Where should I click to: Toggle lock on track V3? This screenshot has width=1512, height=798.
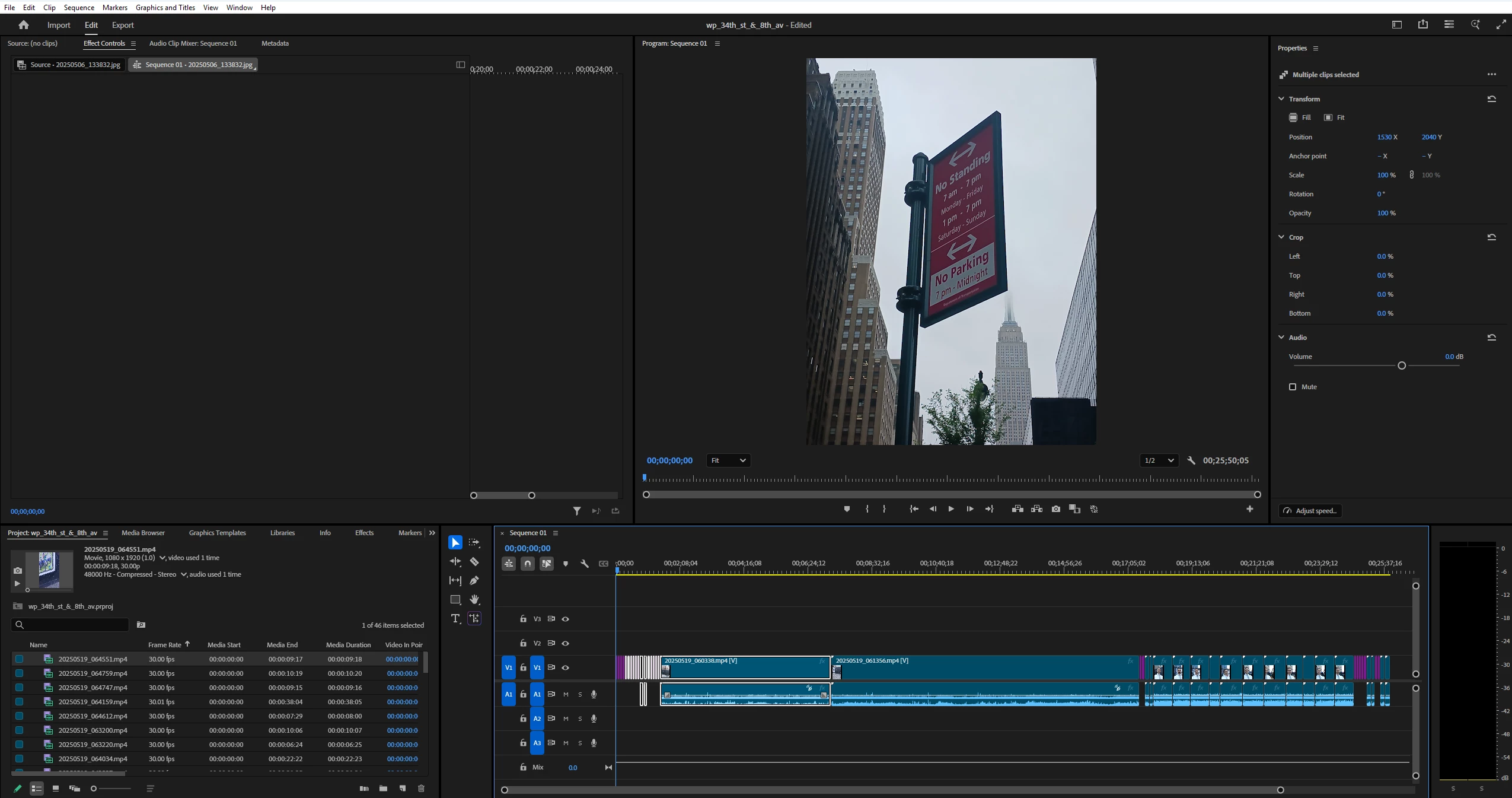[523, 619]
